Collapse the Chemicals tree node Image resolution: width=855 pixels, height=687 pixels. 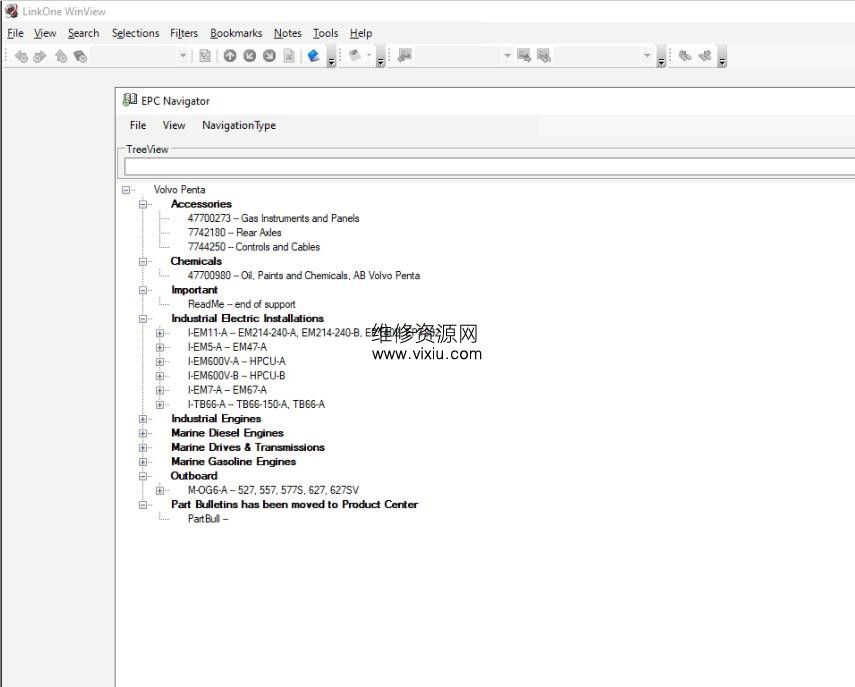tap(143, 262)
